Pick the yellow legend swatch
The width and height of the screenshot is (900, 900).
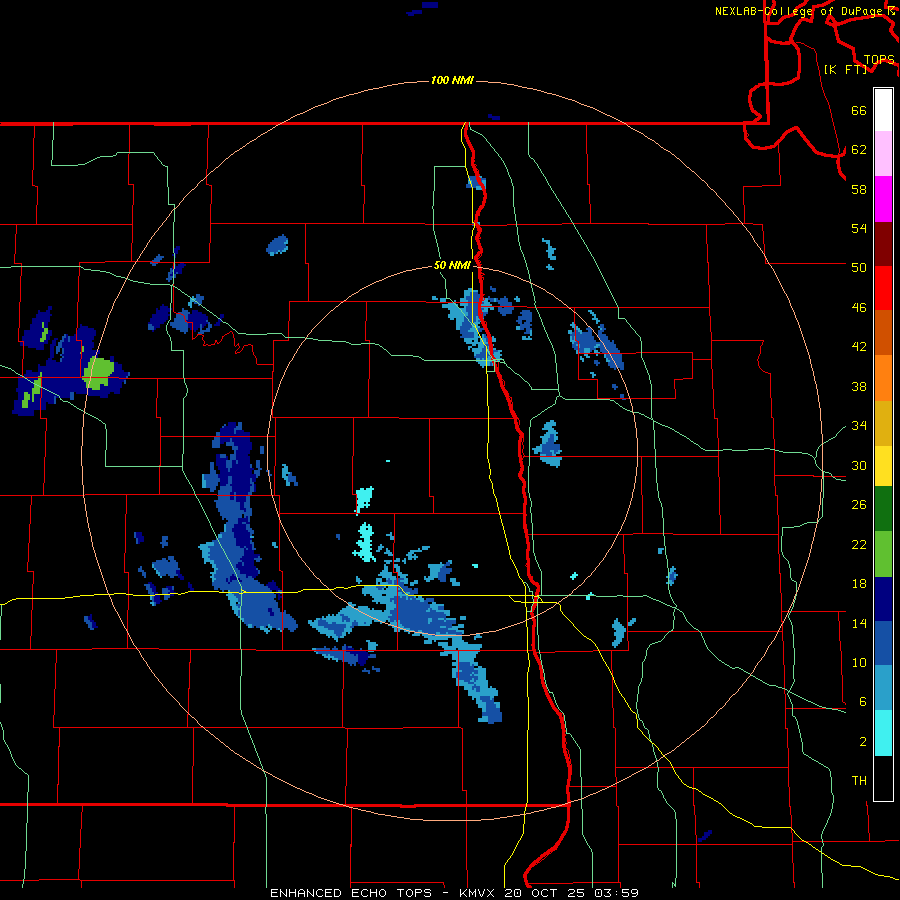point(883,465)
